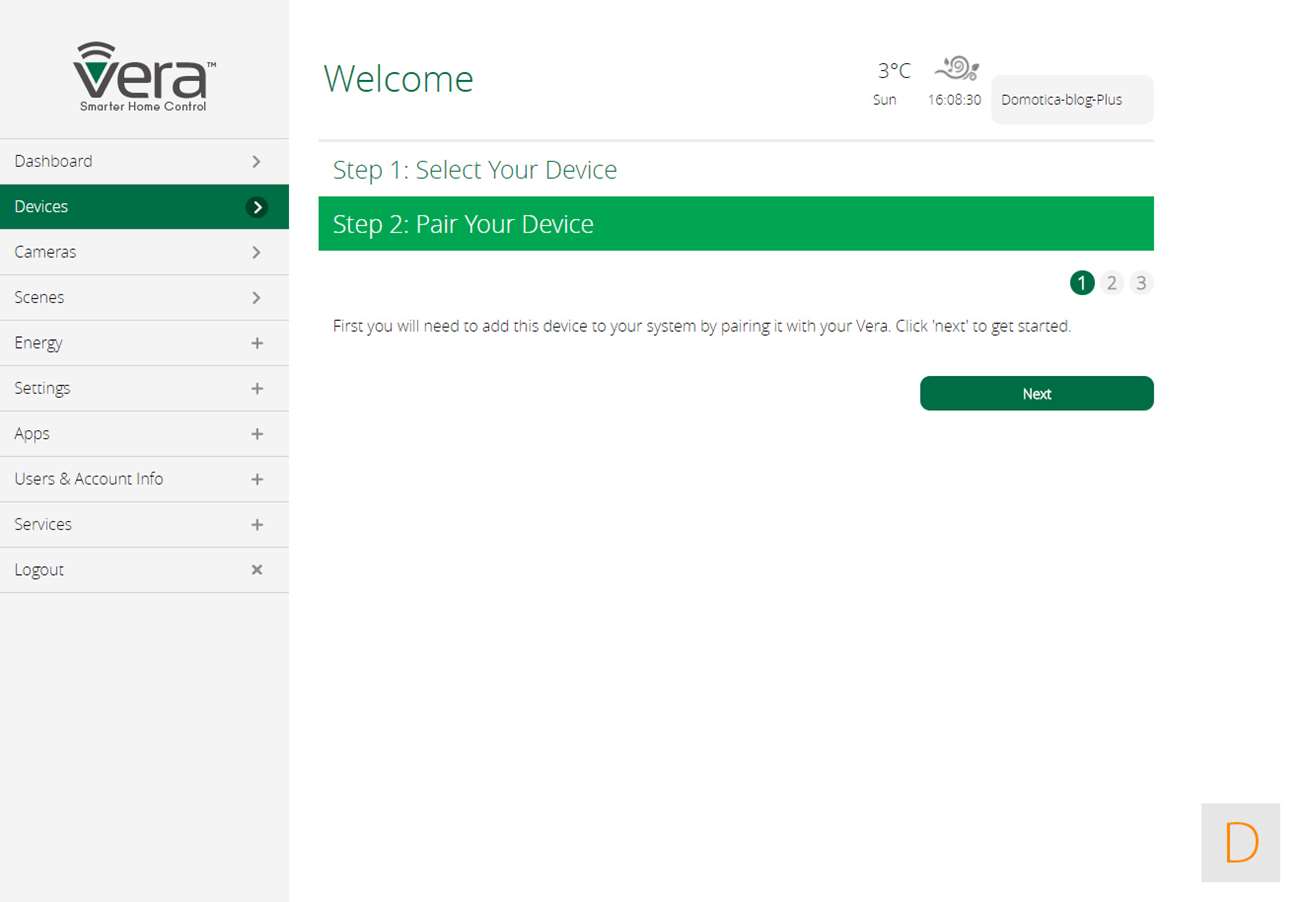Click the Vera logo
1300x902 pixels.
pos(144,76)
